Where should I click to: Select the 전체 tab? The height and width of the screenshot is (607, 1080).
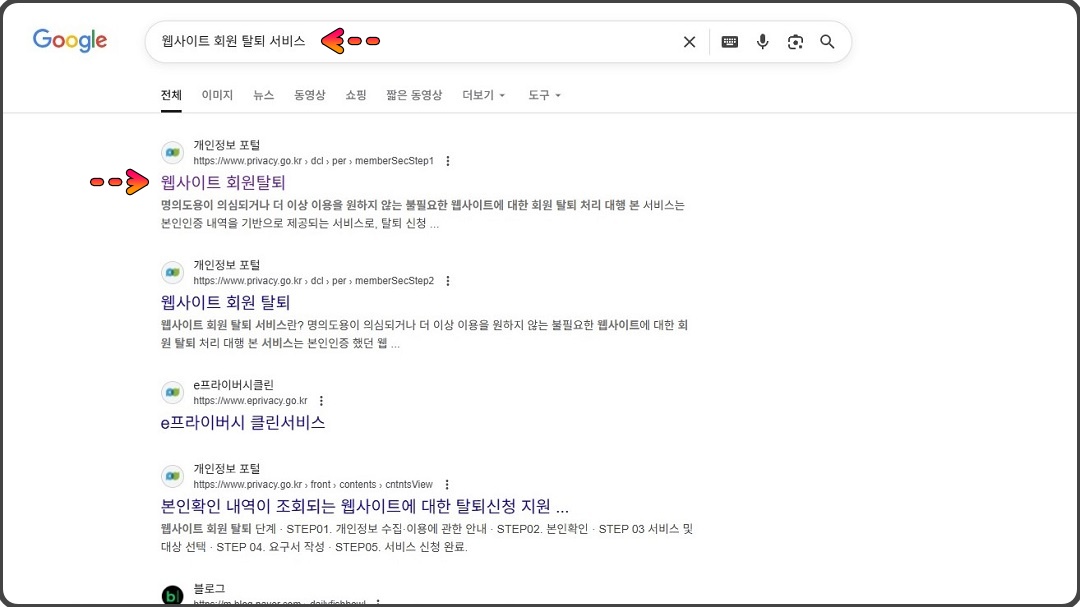171,95
